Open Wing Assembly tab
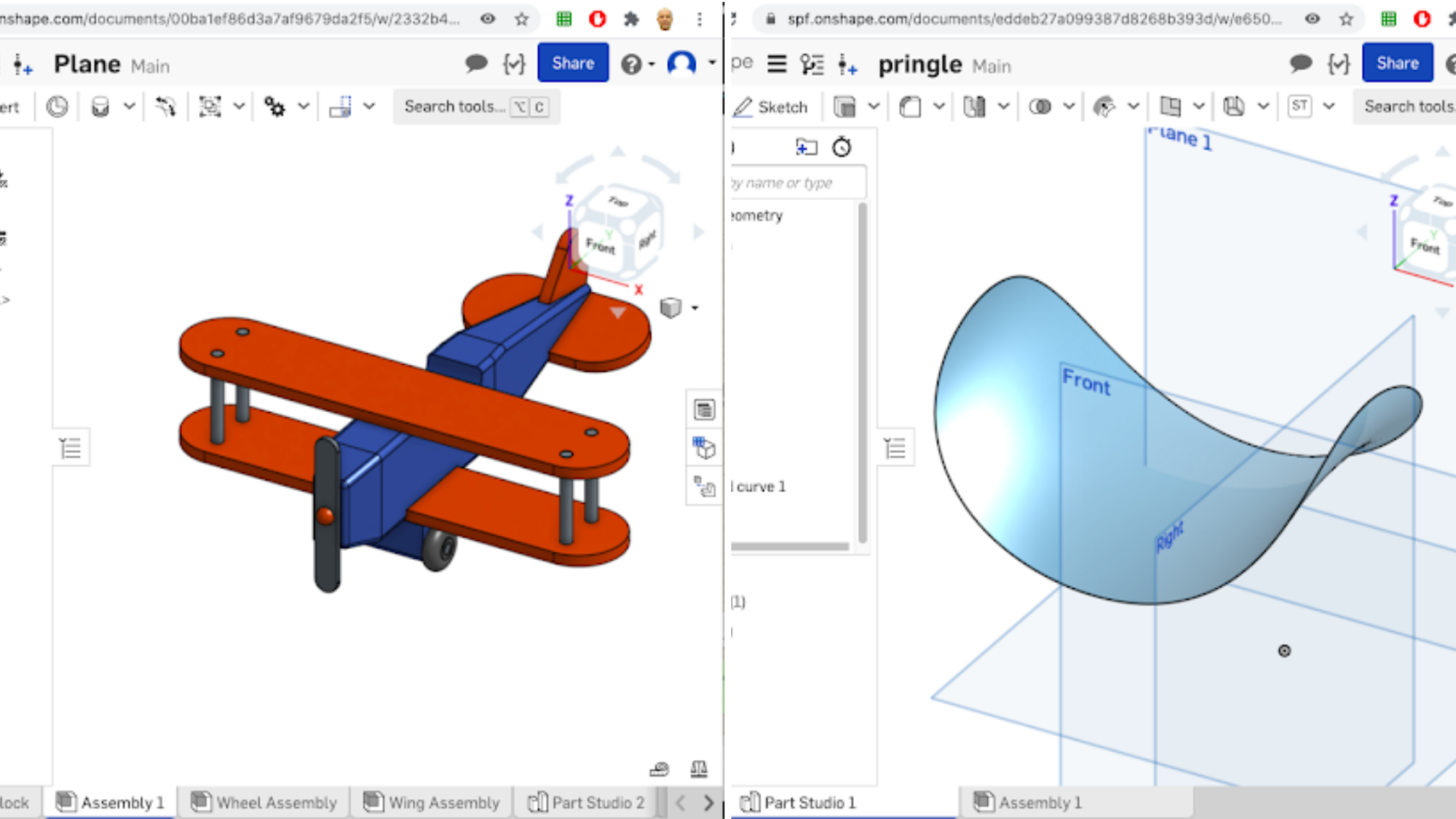Screen dimensions: 1456x819 (432, 802)
